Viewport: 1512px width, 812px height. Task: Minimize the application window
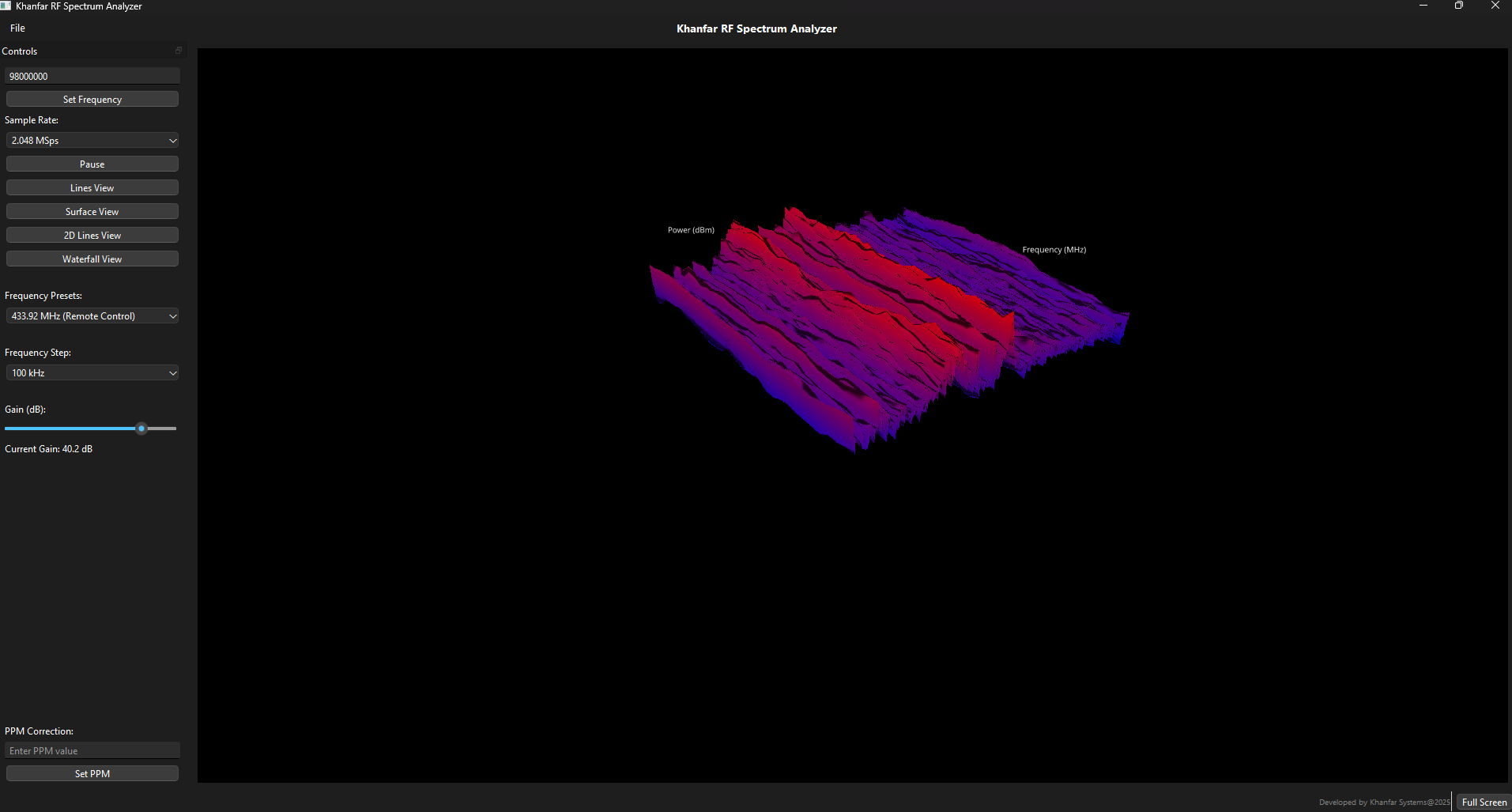(1423, 6)
